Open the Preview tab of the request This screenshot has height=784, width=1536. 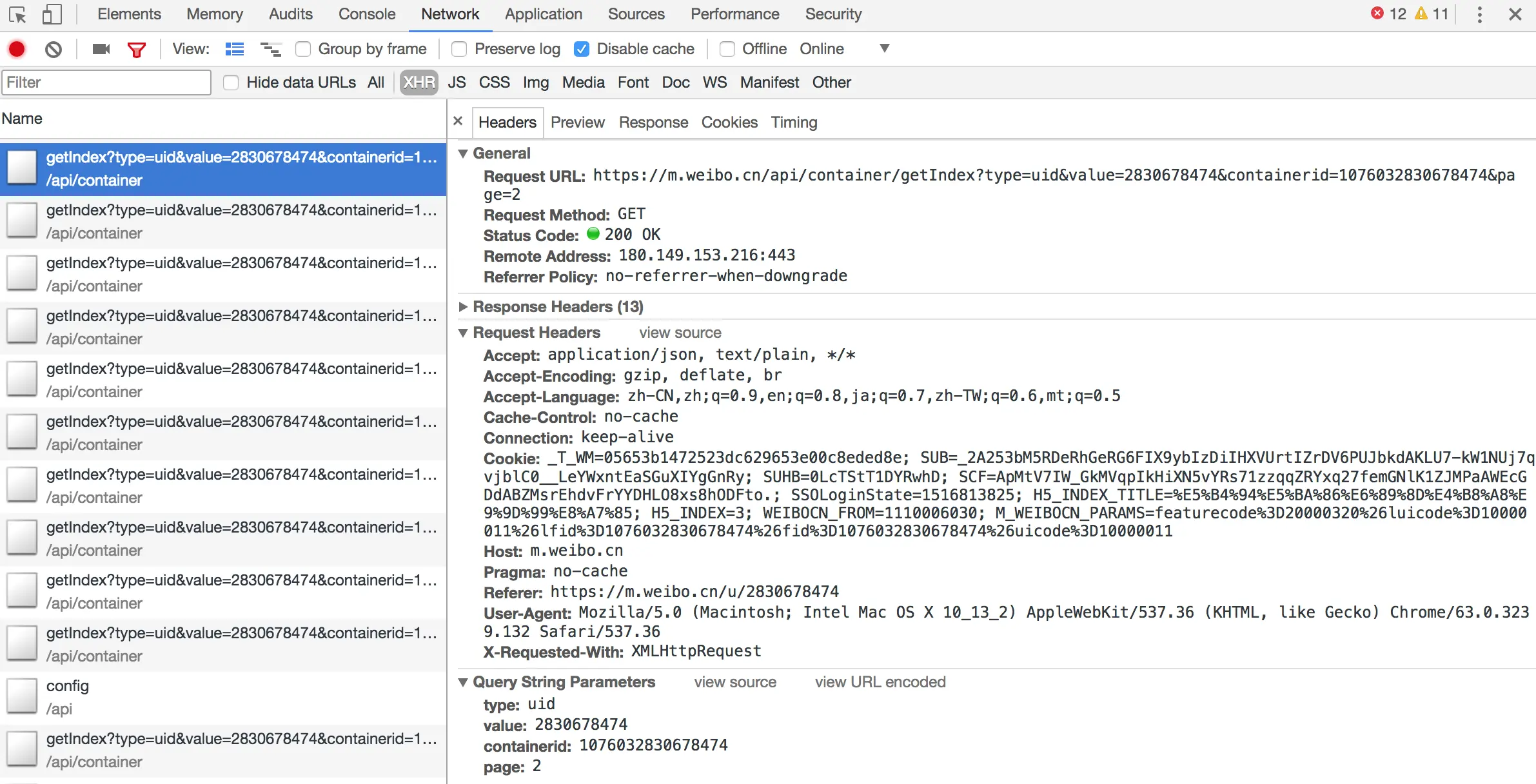577,122
